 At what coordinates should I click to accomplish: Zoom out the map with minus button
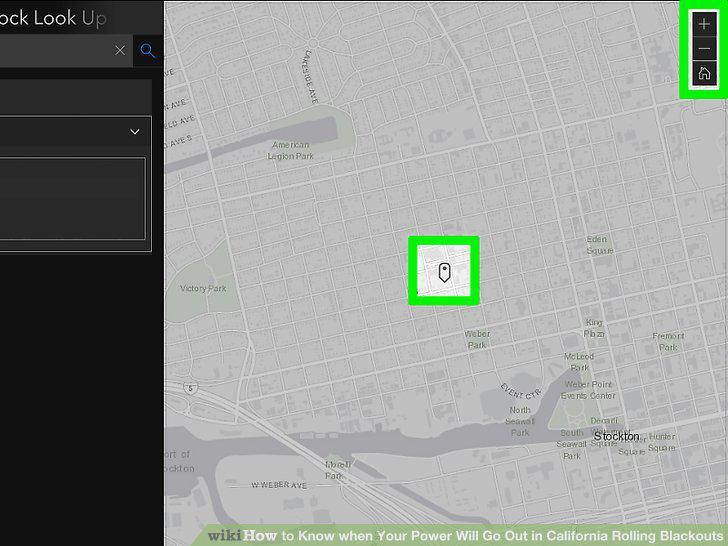704,48
